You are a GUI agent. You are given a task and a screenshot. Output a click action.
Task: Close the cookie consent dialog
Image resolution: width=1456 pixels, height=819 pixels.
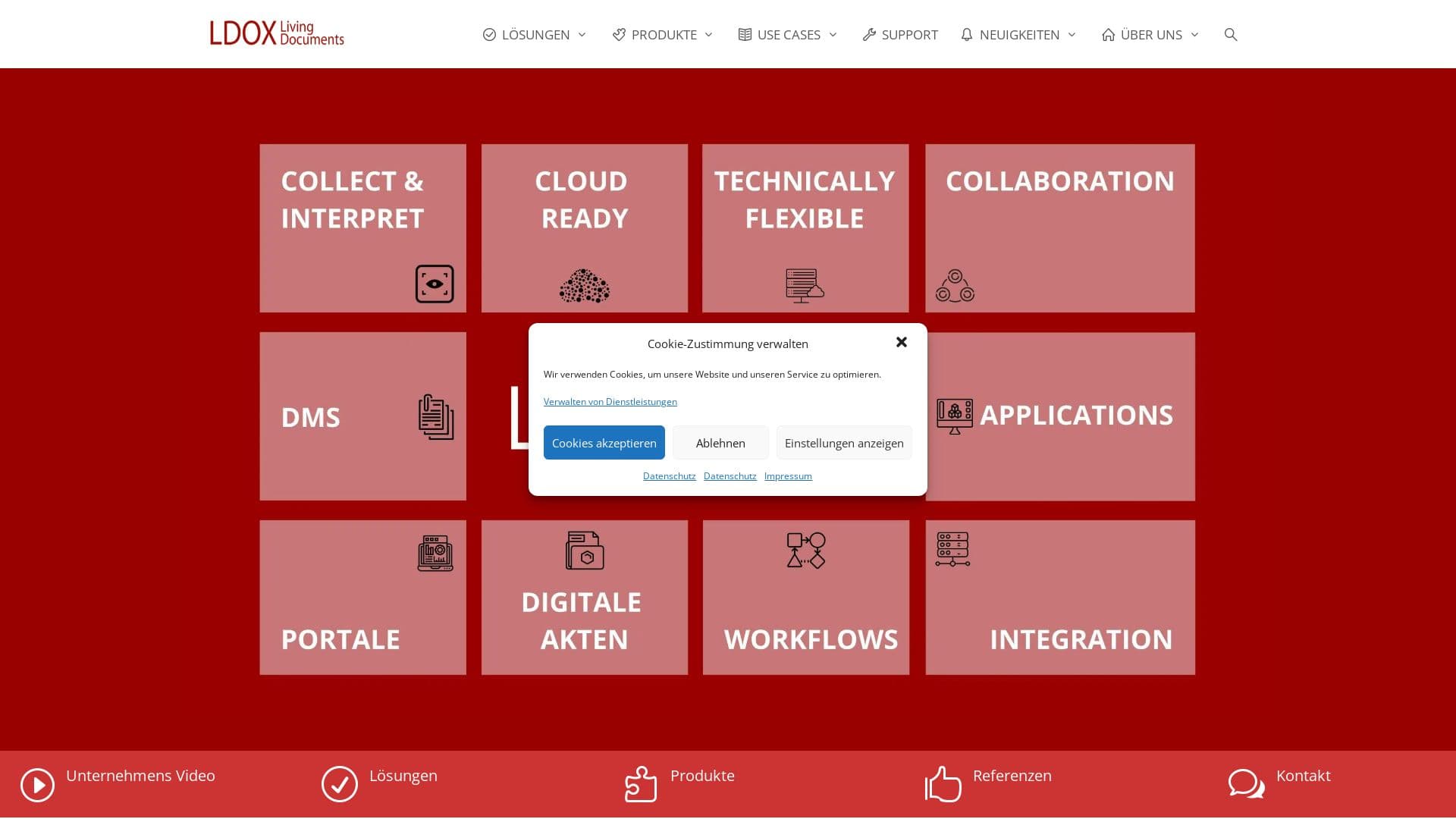(901, 342)
